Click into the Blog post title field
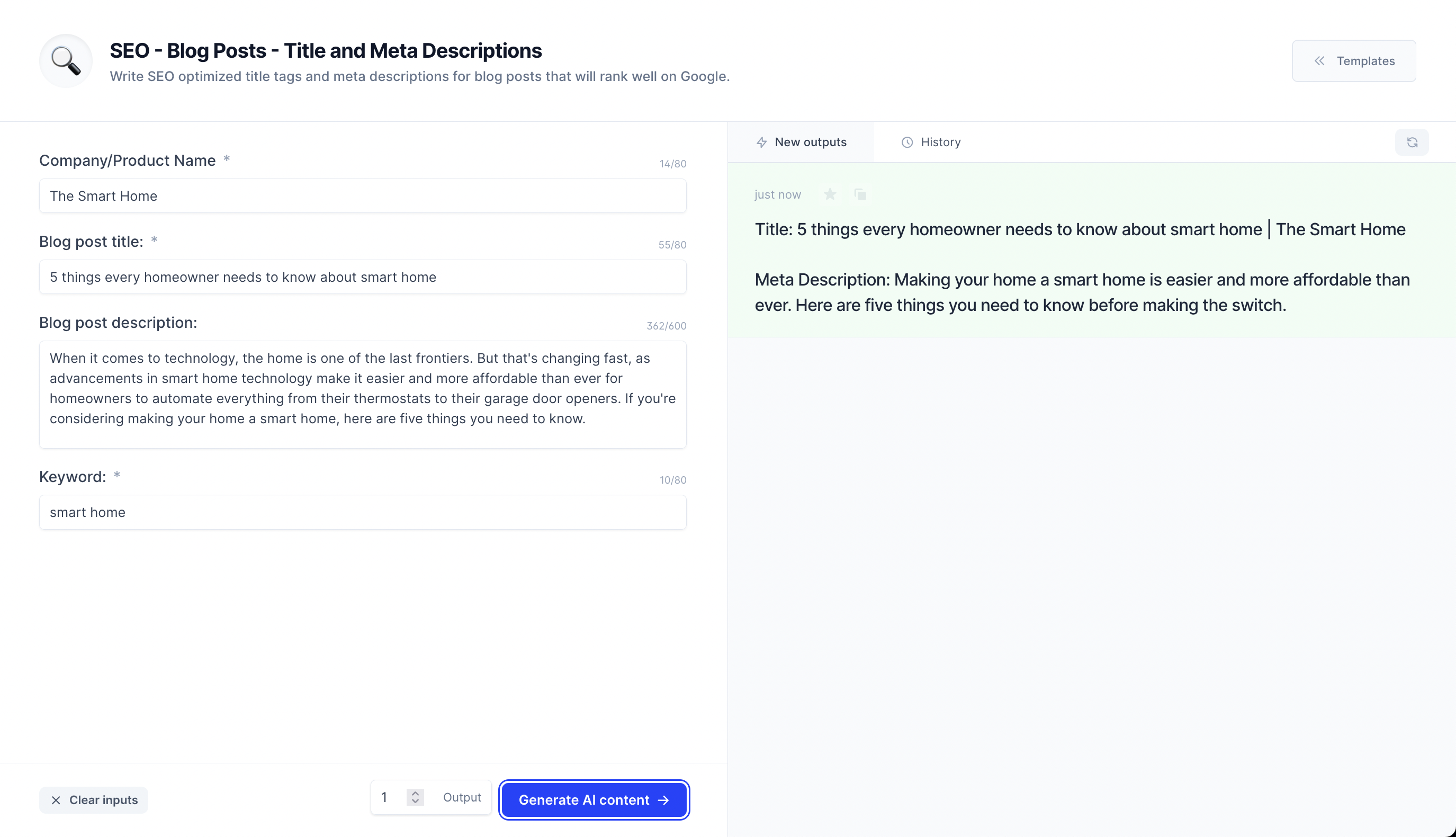Viewport: 1456px width, 837px height. 363,277
